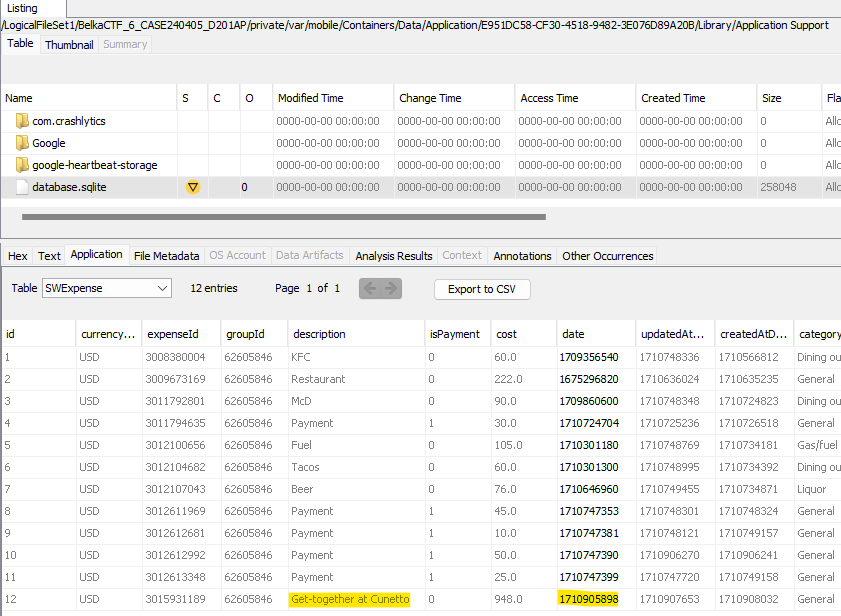Click the C comment column header
The image size is (841, 616).
(x=224, y=98)
